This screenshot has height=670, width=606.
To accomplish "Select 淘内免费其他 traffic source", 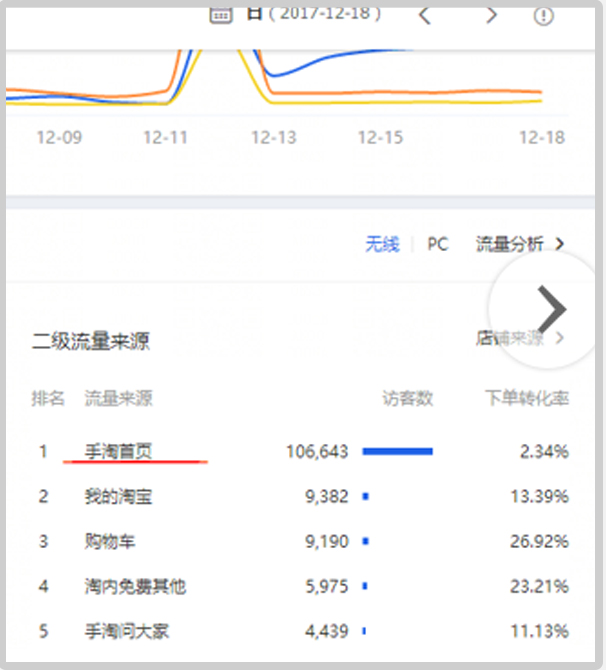I will 135,587.
